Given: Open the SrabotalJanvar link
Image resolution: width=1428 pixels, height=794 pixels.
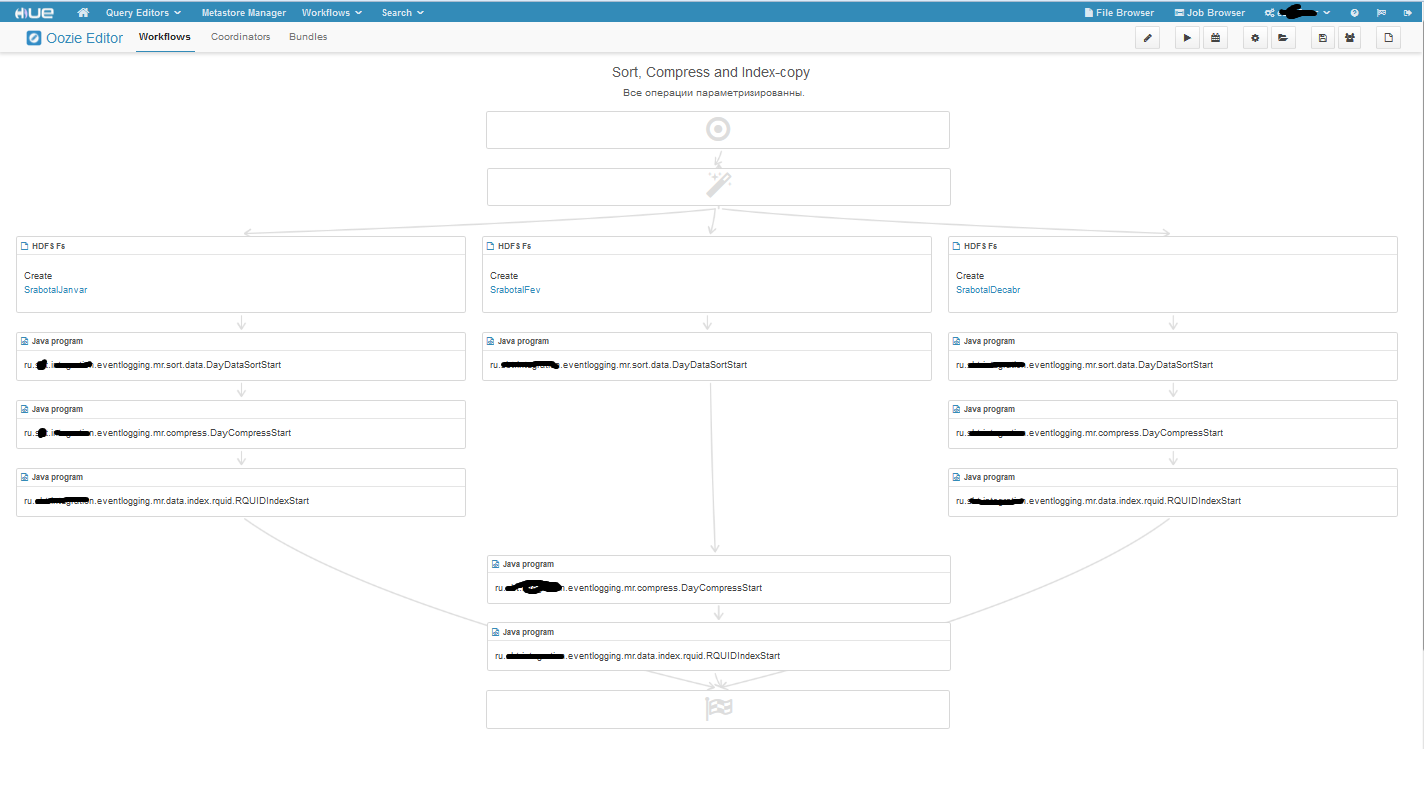Looking at the screenshot, I should [x=56, y=290].
